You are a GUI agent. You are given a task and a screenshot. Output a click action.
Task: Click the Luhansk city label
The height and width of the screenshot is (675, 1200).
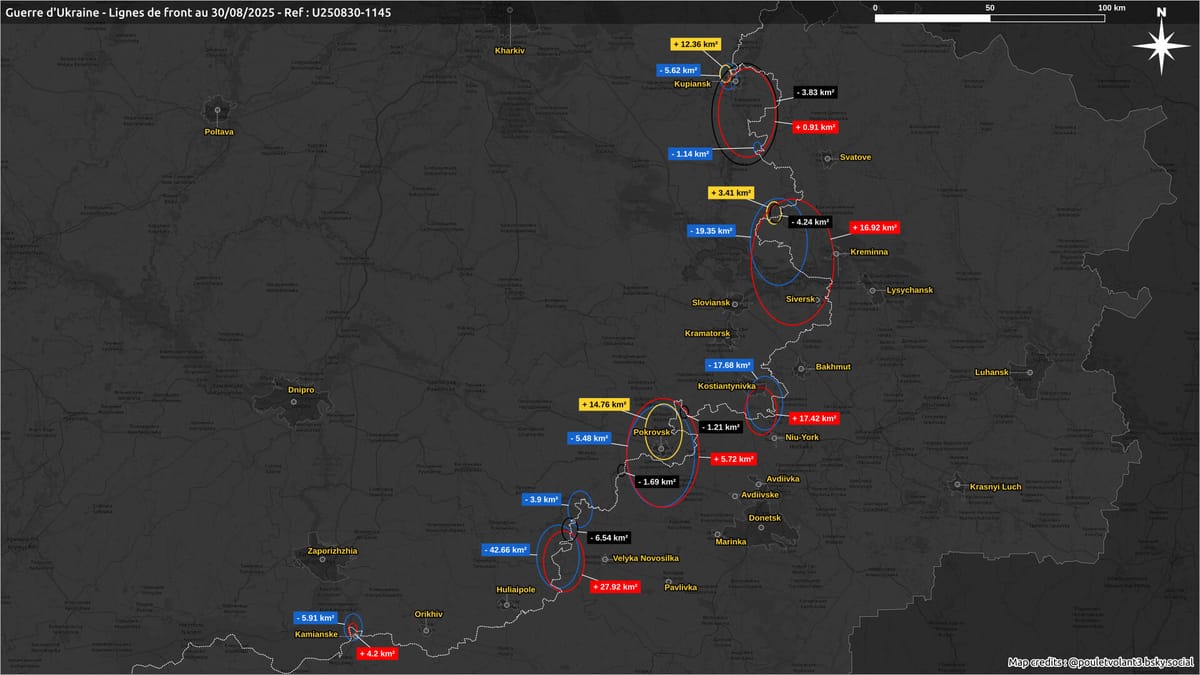tap(992, 372)
